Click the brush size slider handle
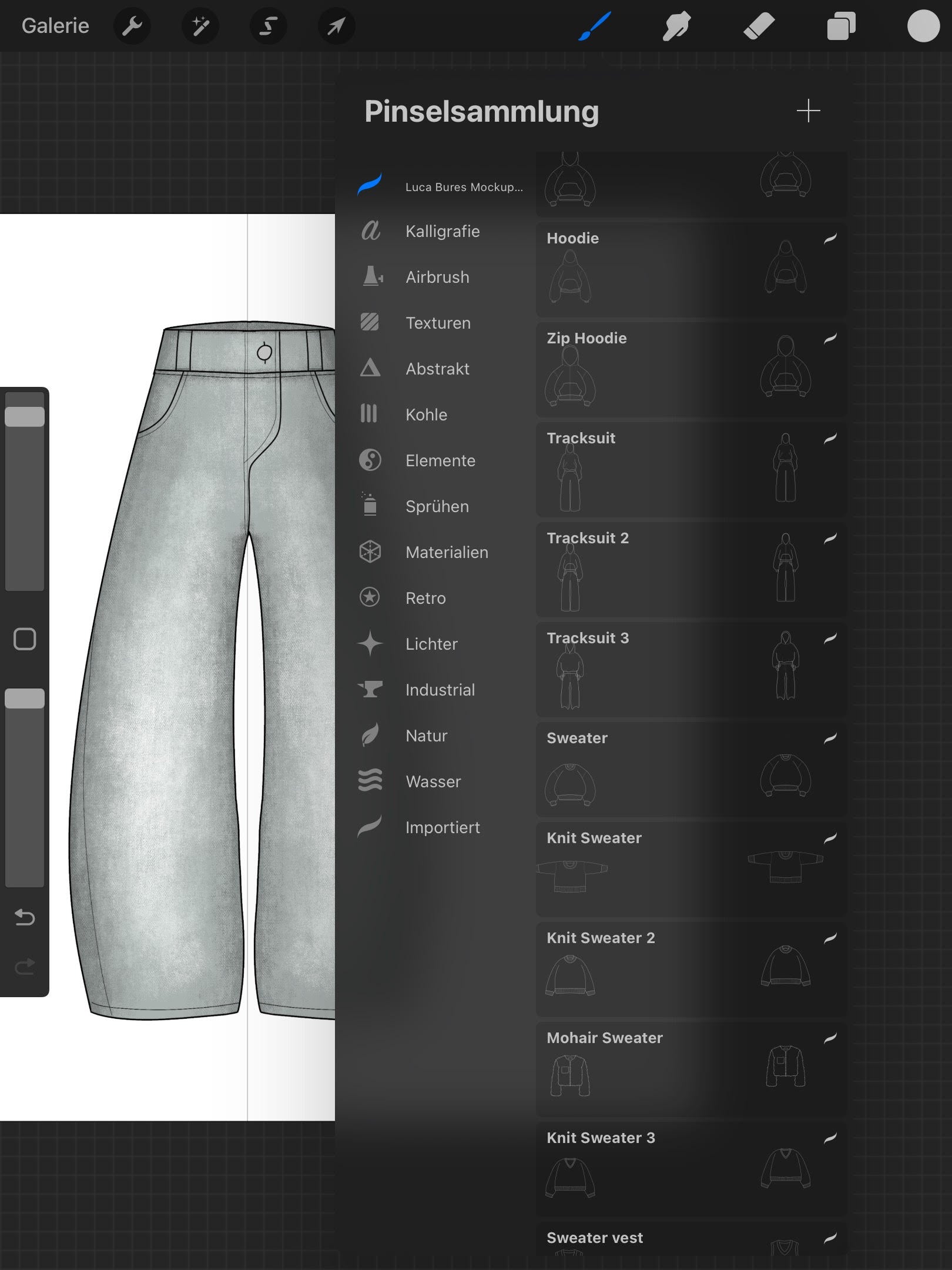The width and height of the screenshot is (952, 1270). (x=25, y=416)
